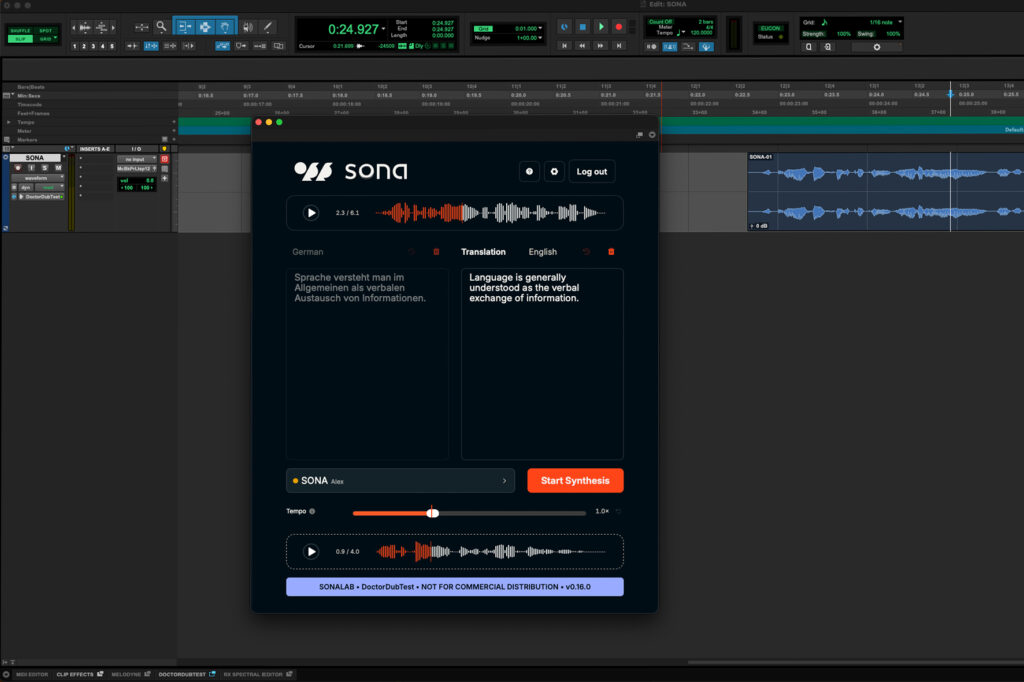Play the source audio in Sona
The height and width of the screenshot is (682, 1024).
[311, 212]
